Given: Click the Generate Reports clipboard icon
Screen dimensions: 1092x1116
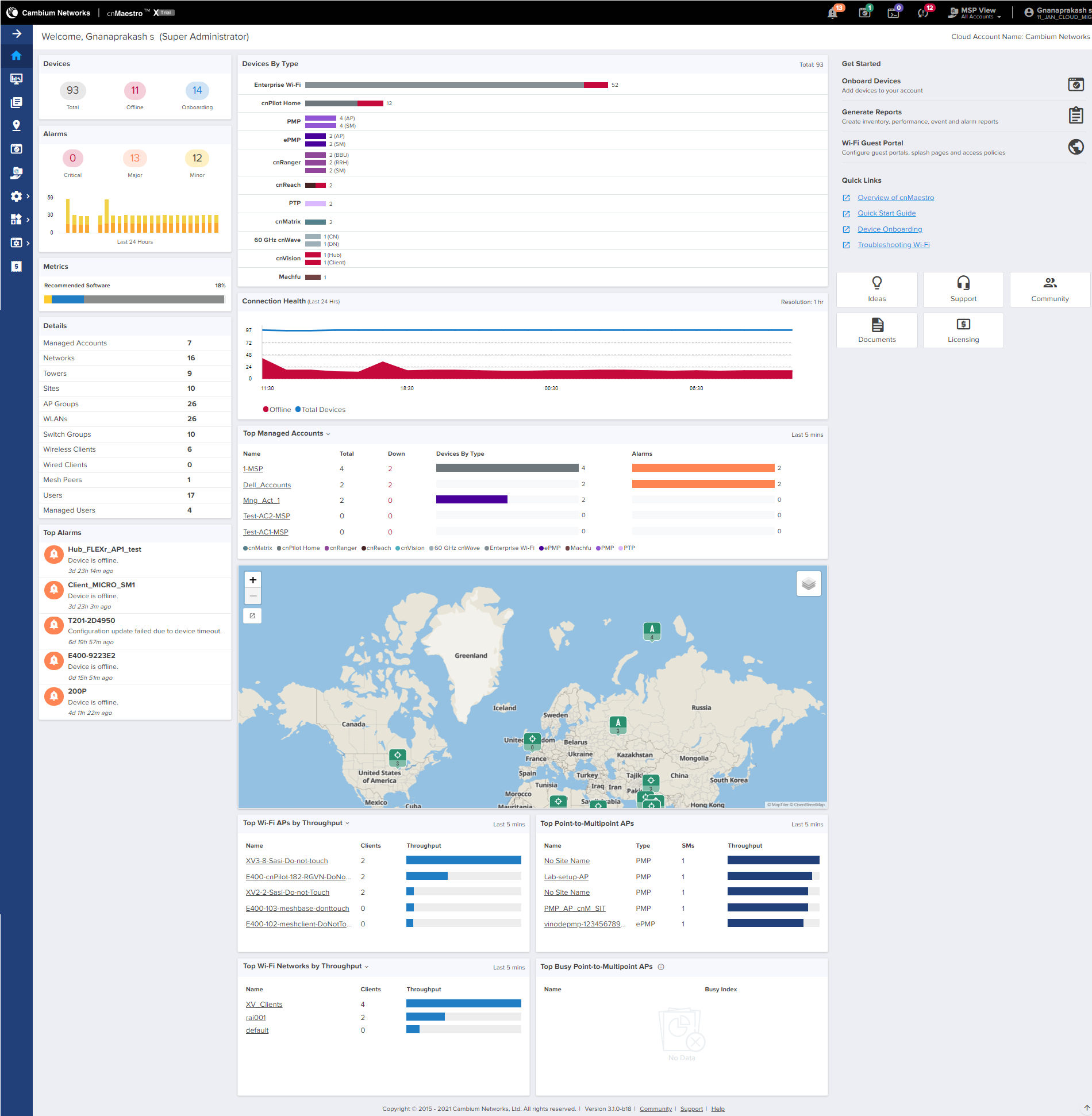Looking at the screenshot, I should click(1076, 116).
